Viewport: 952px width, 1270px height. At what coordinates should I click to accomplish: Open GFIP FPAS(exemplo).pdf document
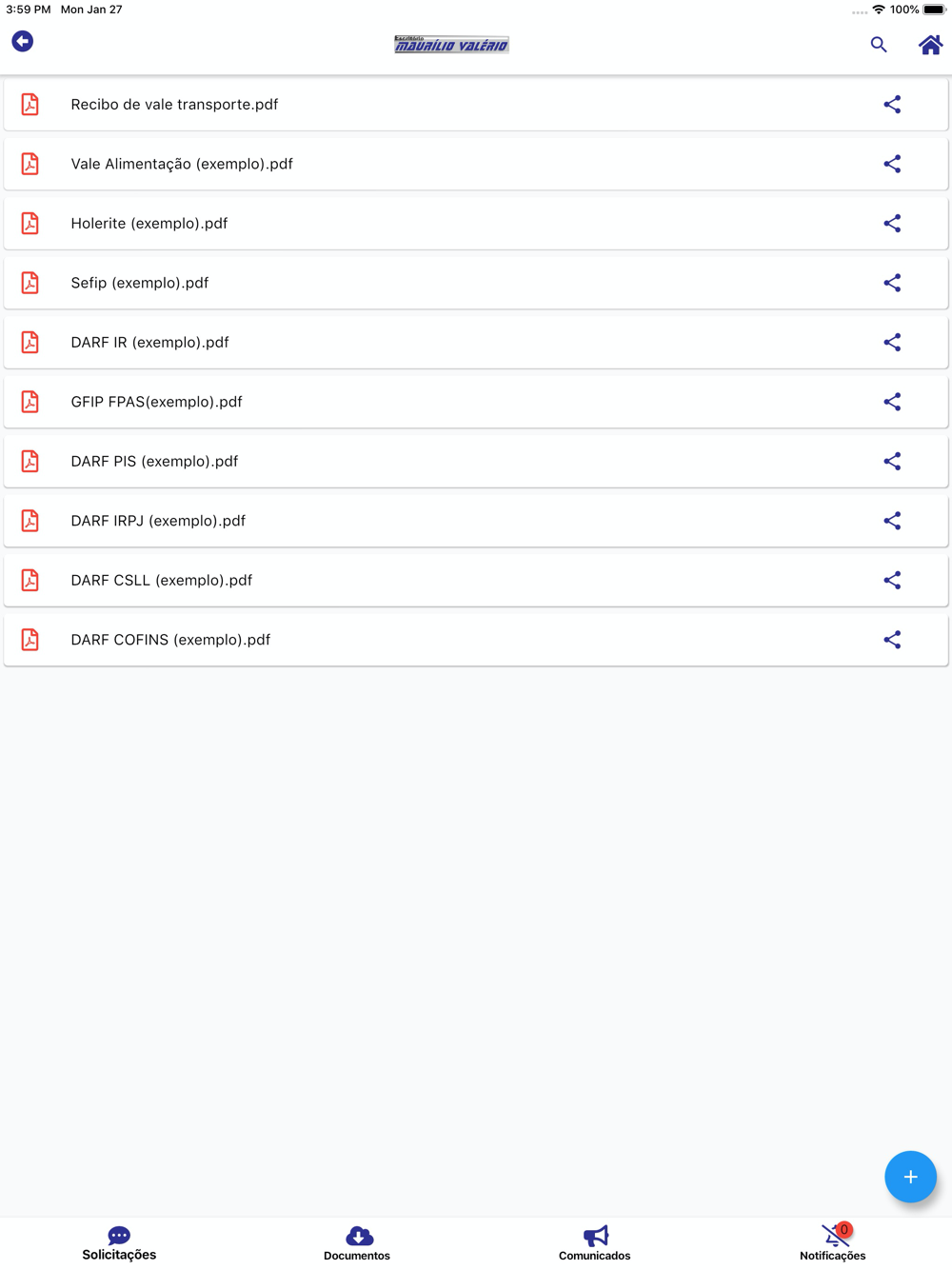point(156,402)
